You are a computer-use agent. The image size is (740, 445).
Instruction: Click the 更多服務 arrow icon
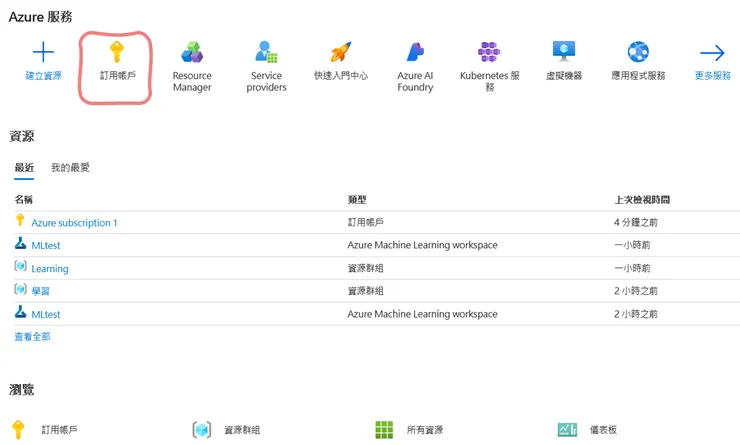point(712,52)
